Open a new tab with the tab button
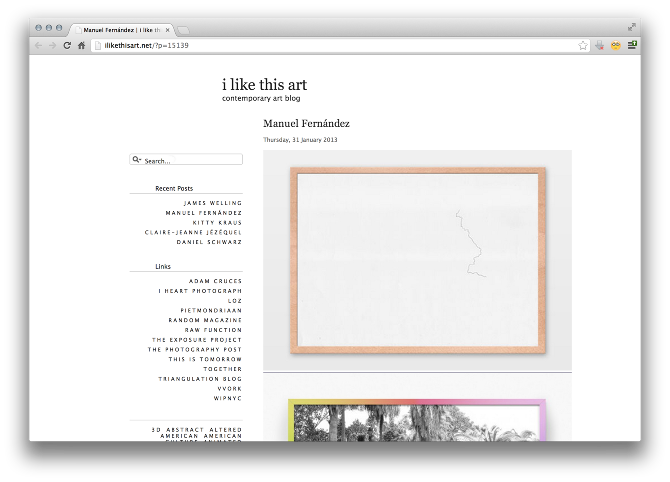Screen dimensions: 670x482 (183, 30)
